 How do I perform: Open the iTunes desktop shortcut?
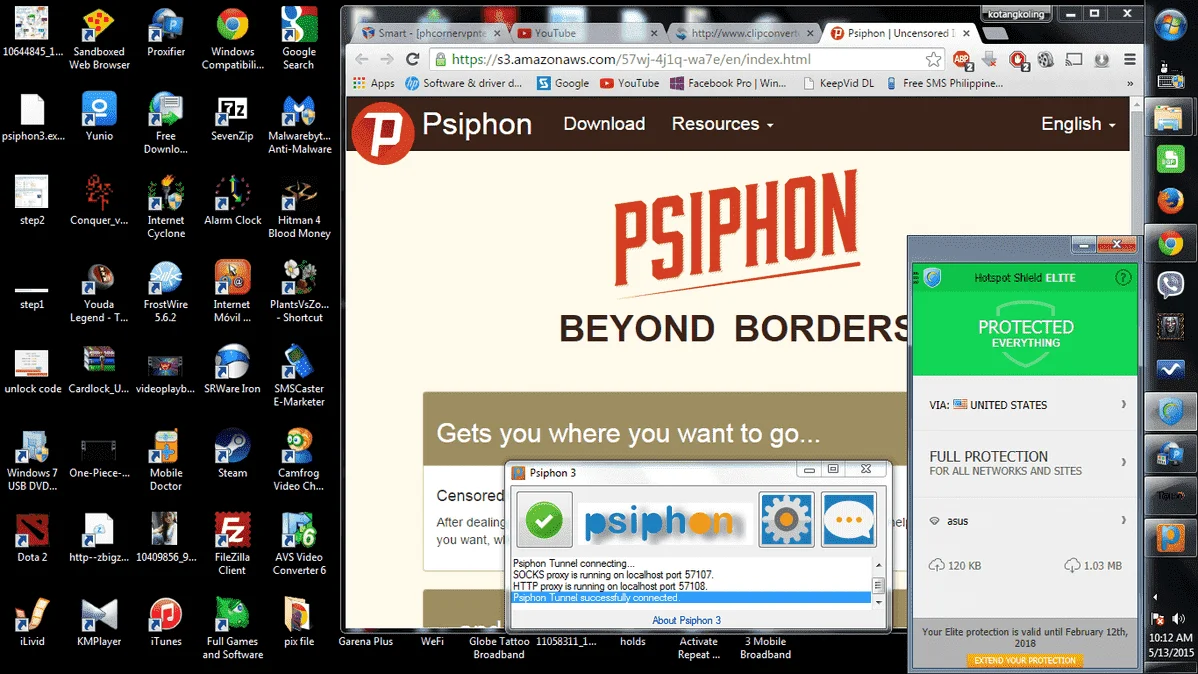pyautogui.click(x=166, y=622)
